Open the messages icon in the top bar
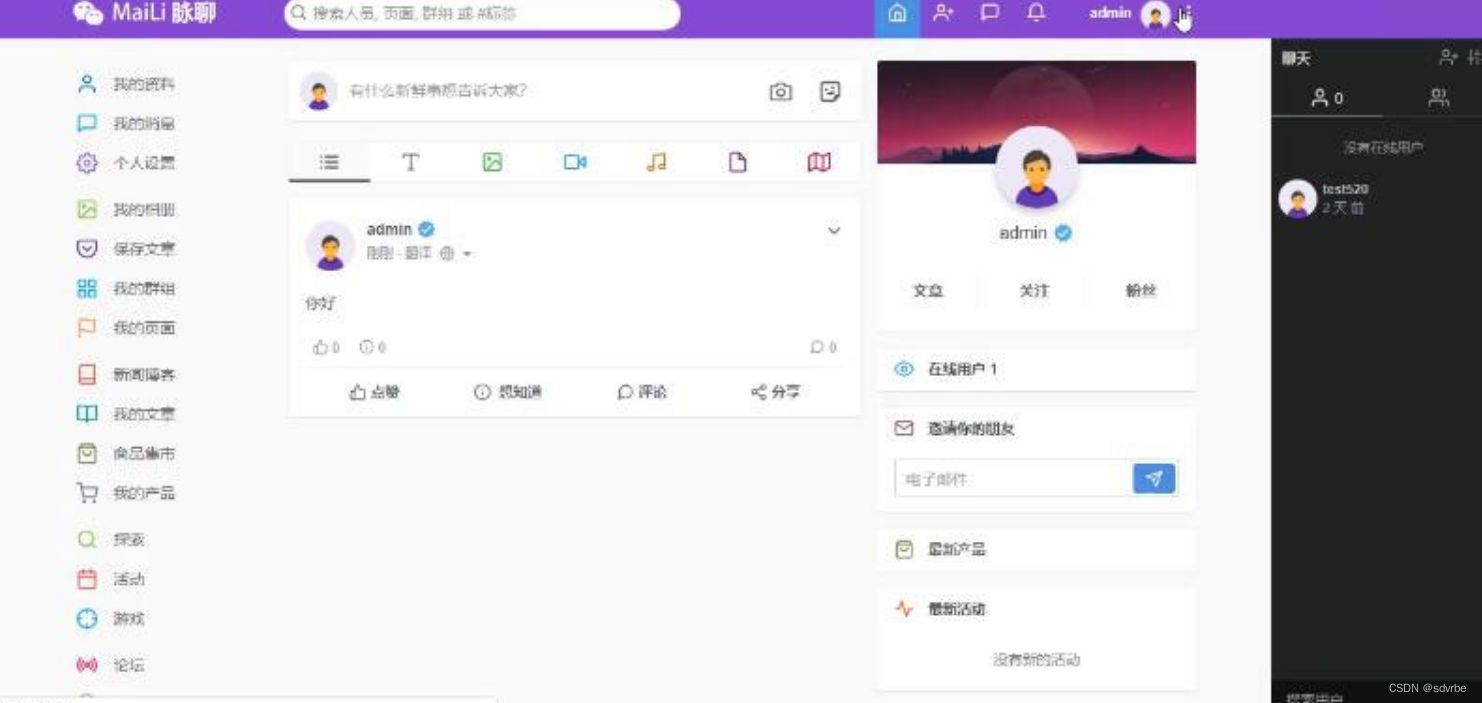This screenshot has height=703, width=1482. tap(991, 14)
